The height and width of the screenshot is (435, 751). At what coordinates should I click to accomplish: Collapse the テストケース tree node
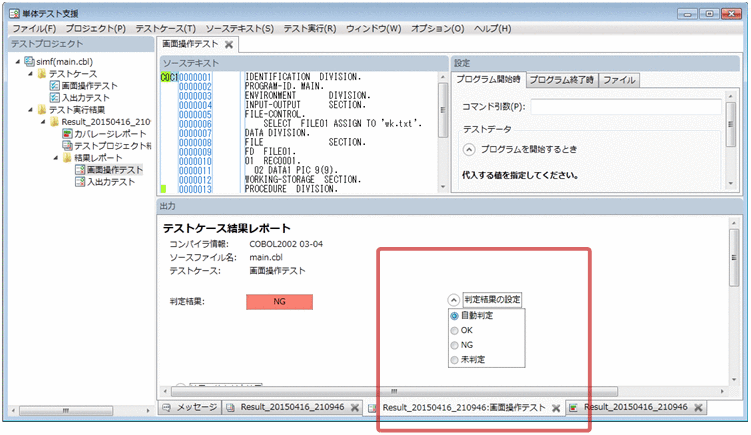click(x=30, y=73)
